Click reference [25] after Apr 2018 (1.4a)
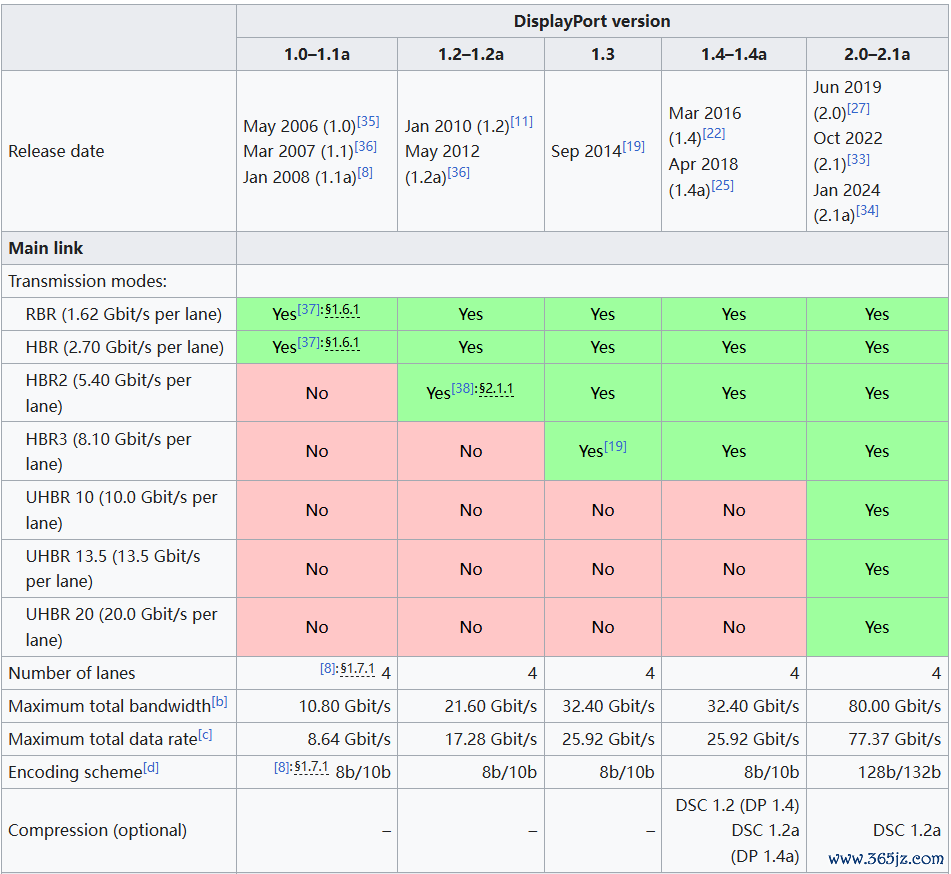Image resolution: width=951 pixels, height=874 pixels. 722,185
